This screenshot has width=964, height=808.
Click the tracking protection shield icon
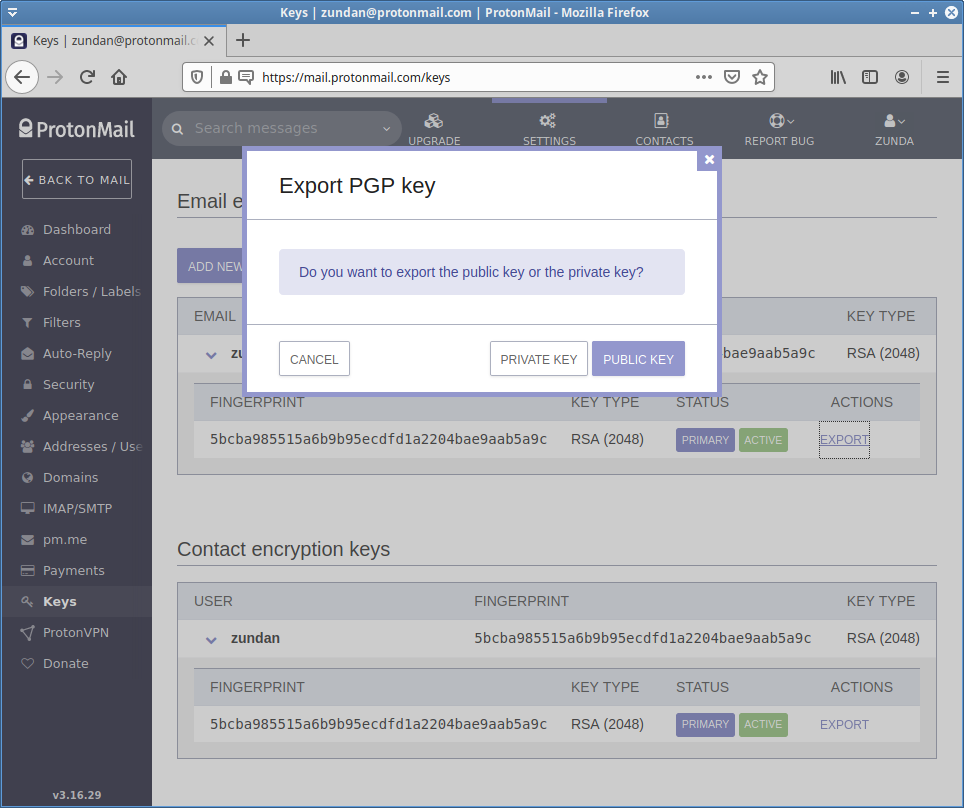pyautogui.click(x=197, y=77)
